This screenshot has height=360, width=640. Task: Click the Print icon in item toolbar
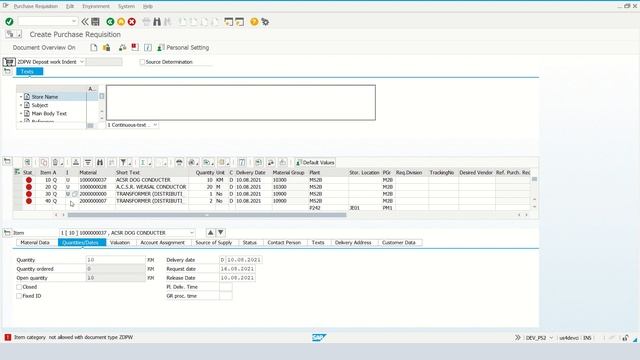point(179,162)
